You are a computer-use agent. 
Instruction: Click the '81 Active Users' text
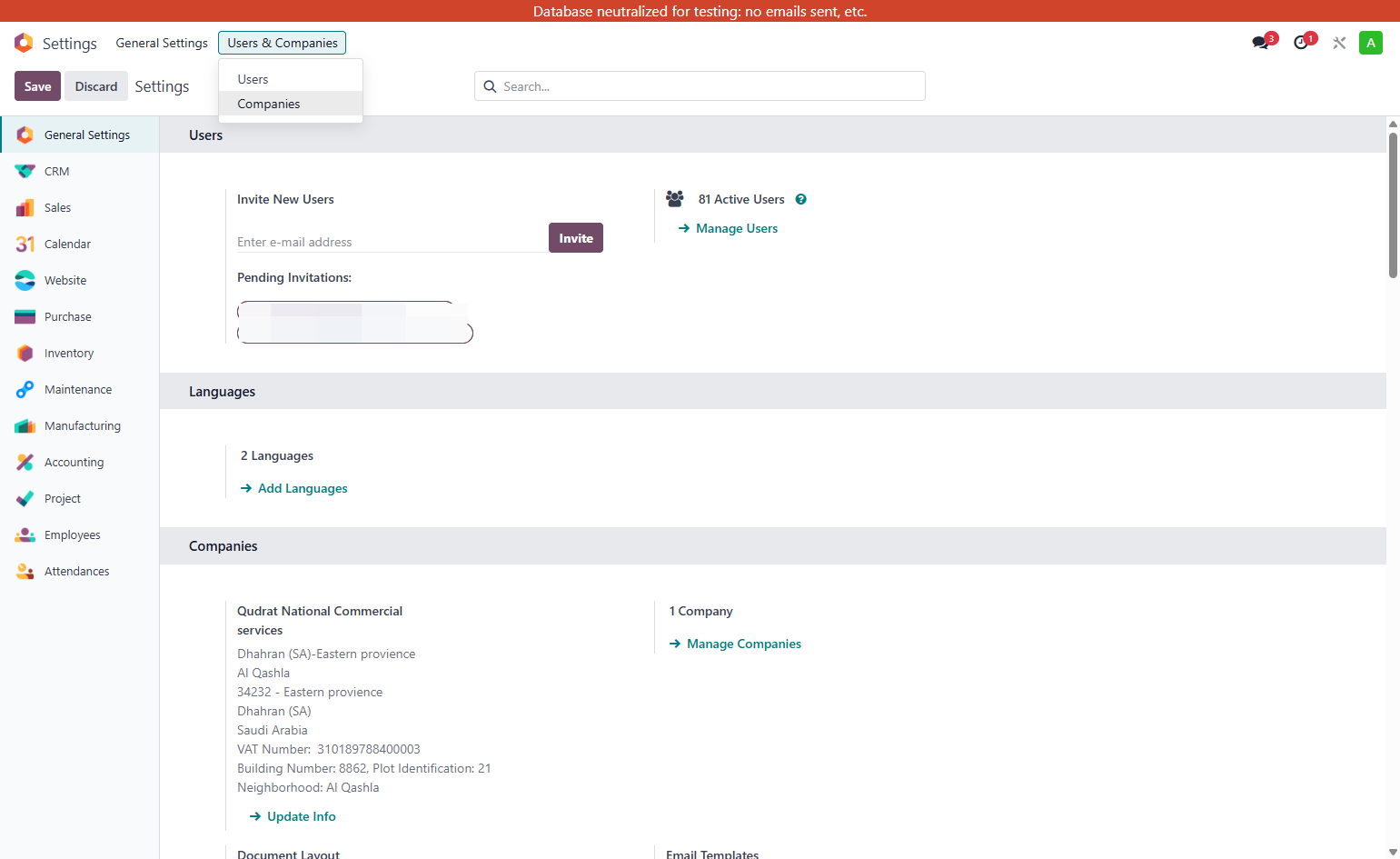pyautogui.click(x=741, y=199)
